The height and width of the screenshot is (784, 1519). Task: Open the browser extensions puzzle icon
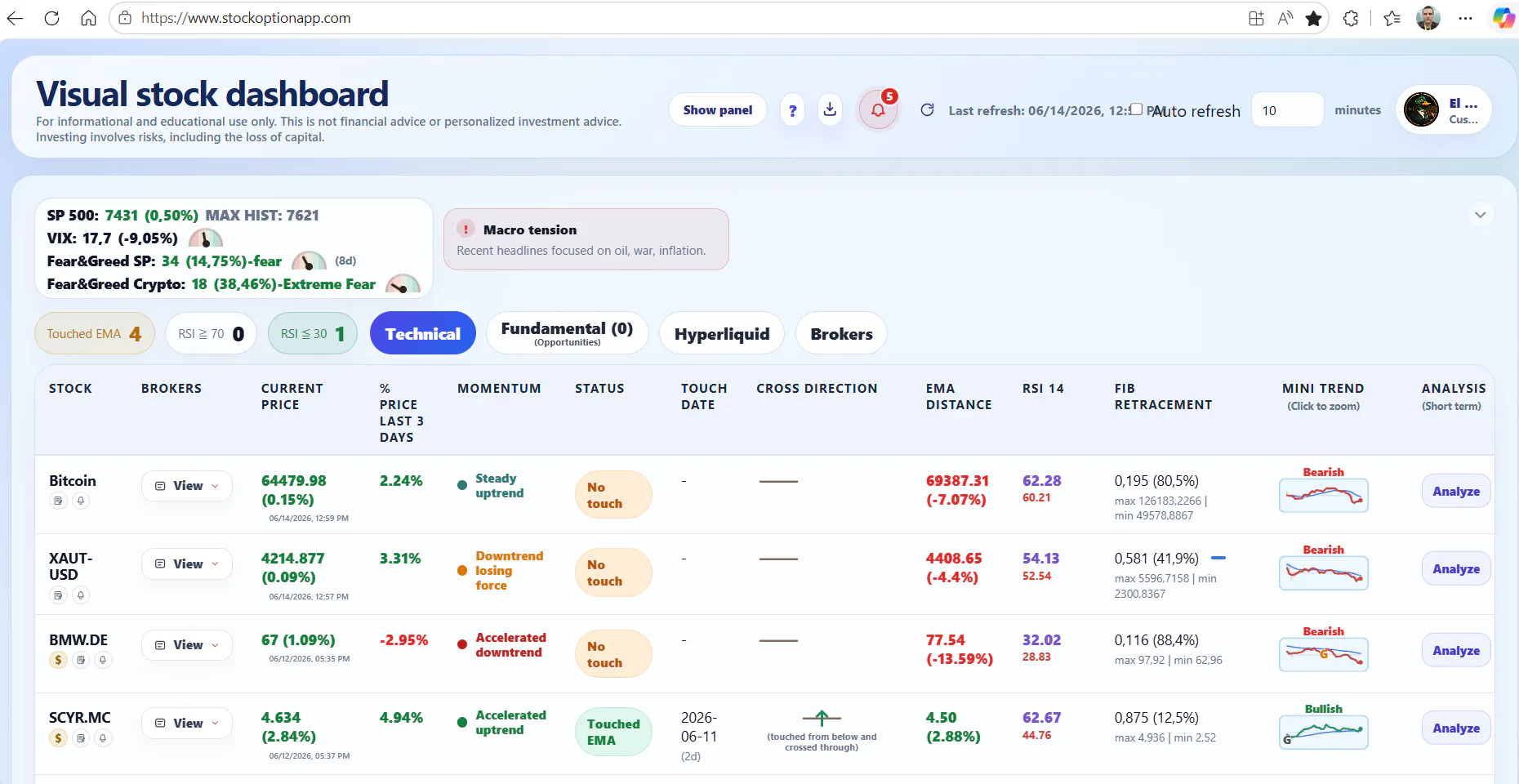1351,18
